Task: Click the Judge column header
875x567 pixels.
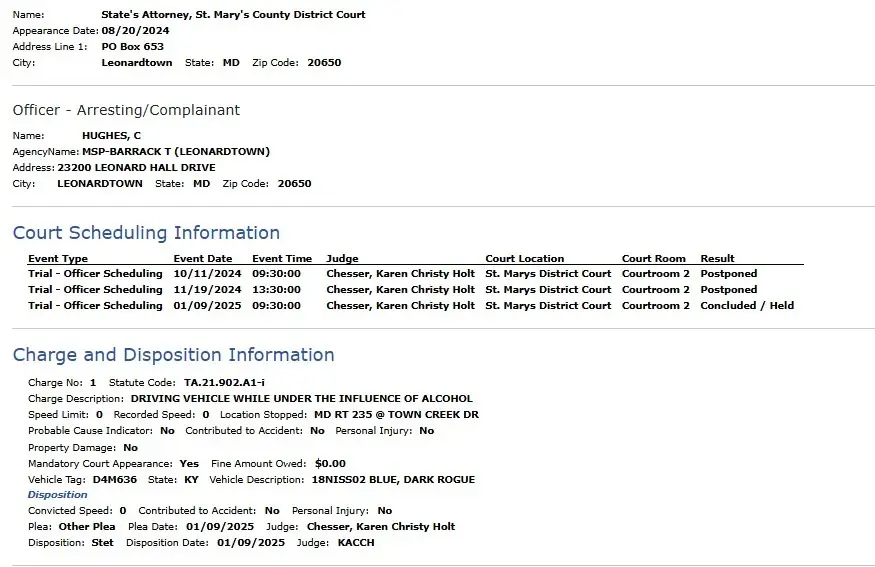Action: point(342,258)
